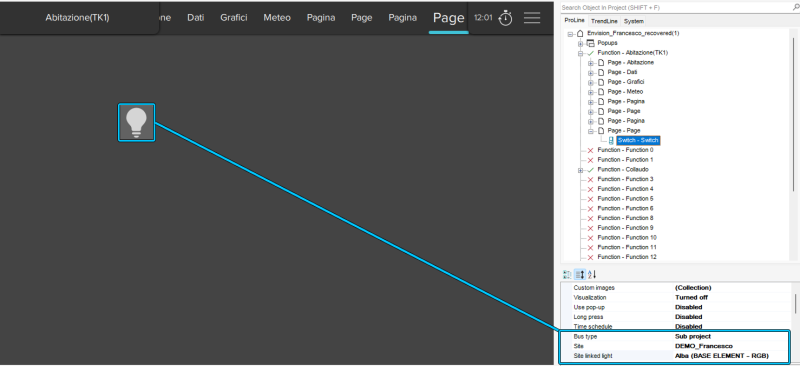Click red X icon of Function 4
Screen dimensions: 800x366
[x=590, y=189]
